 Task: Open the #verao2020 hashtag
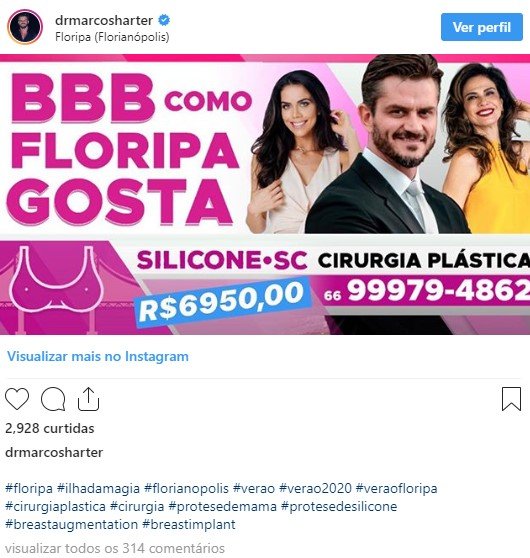[315, 488]
